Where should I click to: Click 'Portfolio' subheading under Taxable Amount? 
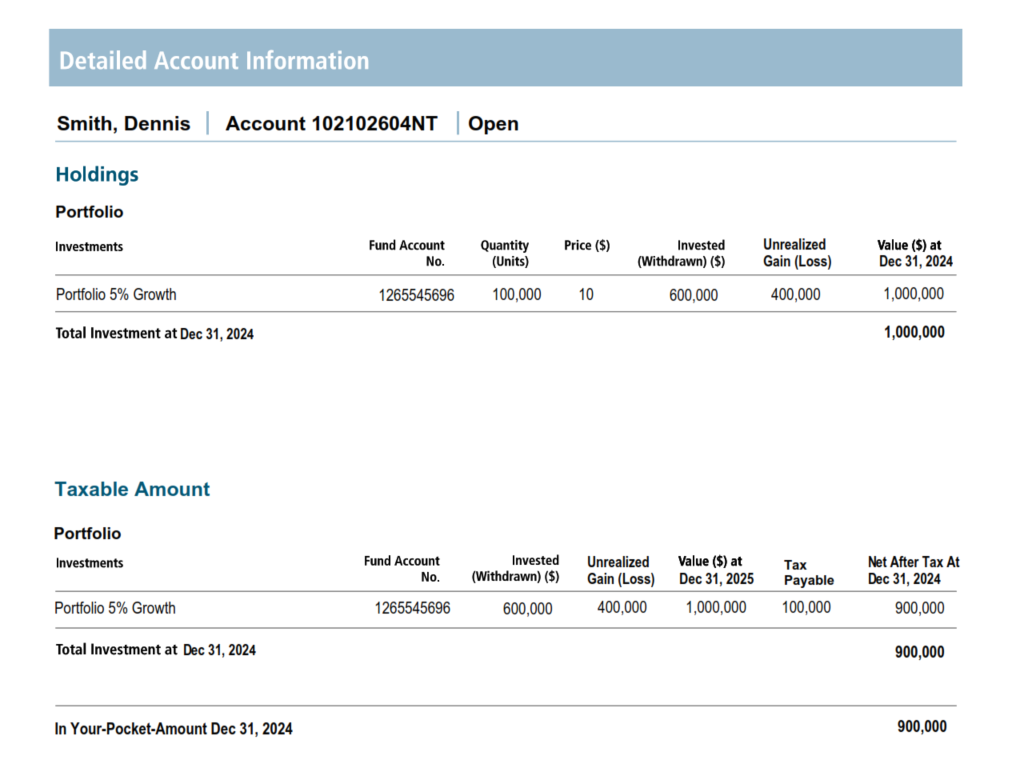[x=87, y=533]
